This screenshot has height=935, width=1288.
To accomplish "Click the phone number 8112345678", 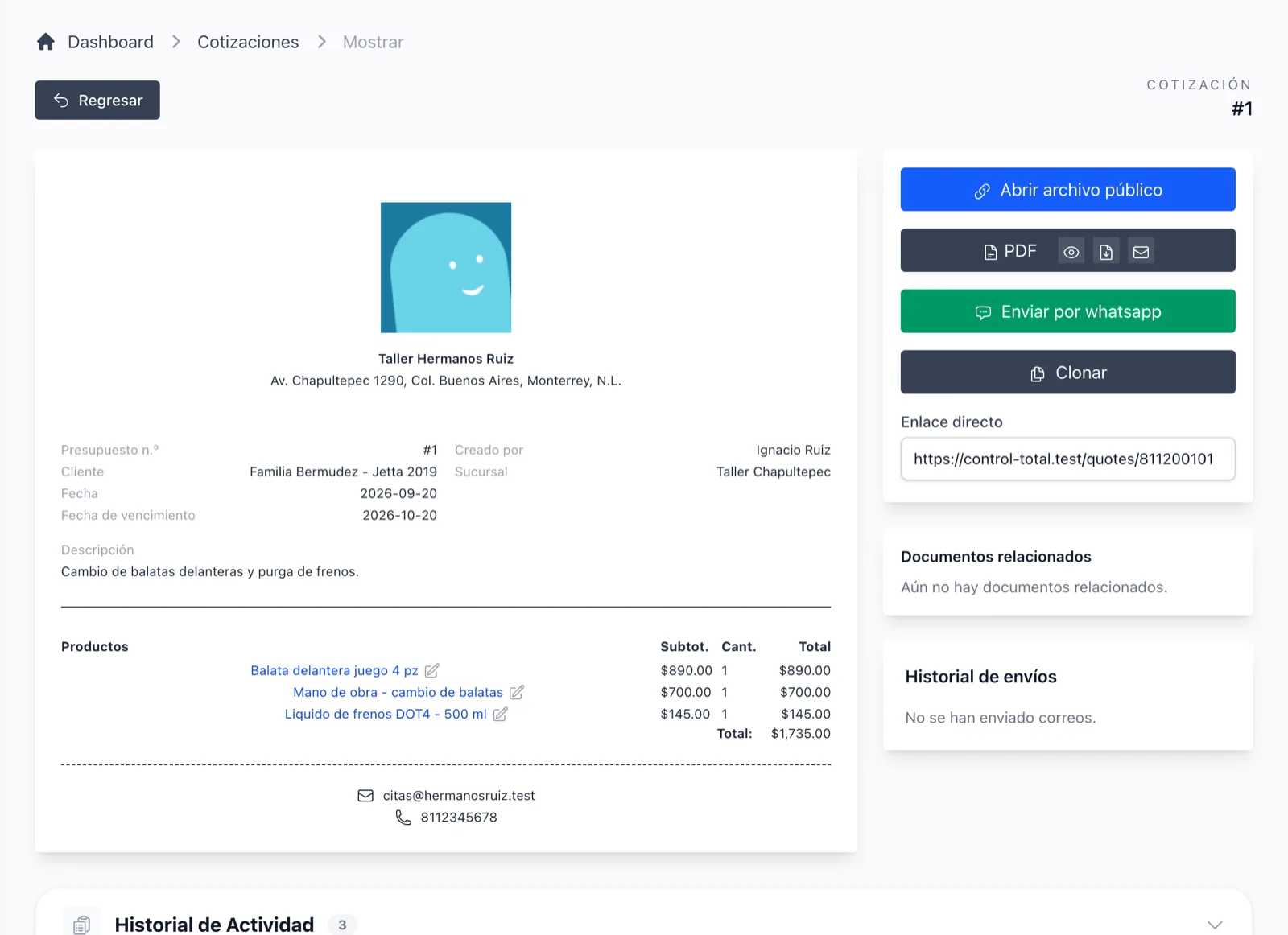I will pyautogui.click(x=459, y=817).
